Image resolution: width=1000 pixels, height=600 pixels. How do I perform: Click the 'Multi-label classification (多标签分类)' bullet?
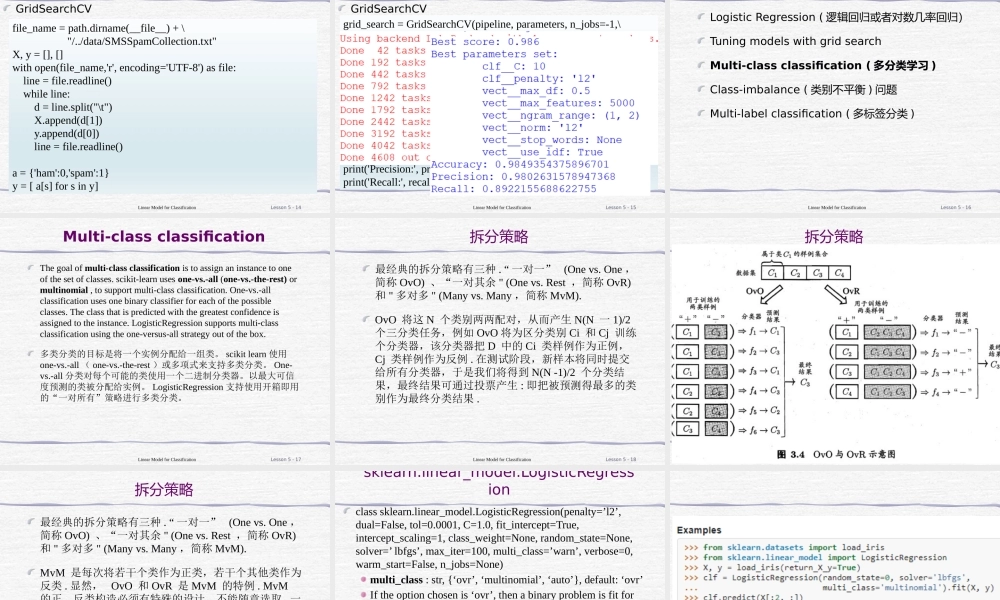[812, 114]
